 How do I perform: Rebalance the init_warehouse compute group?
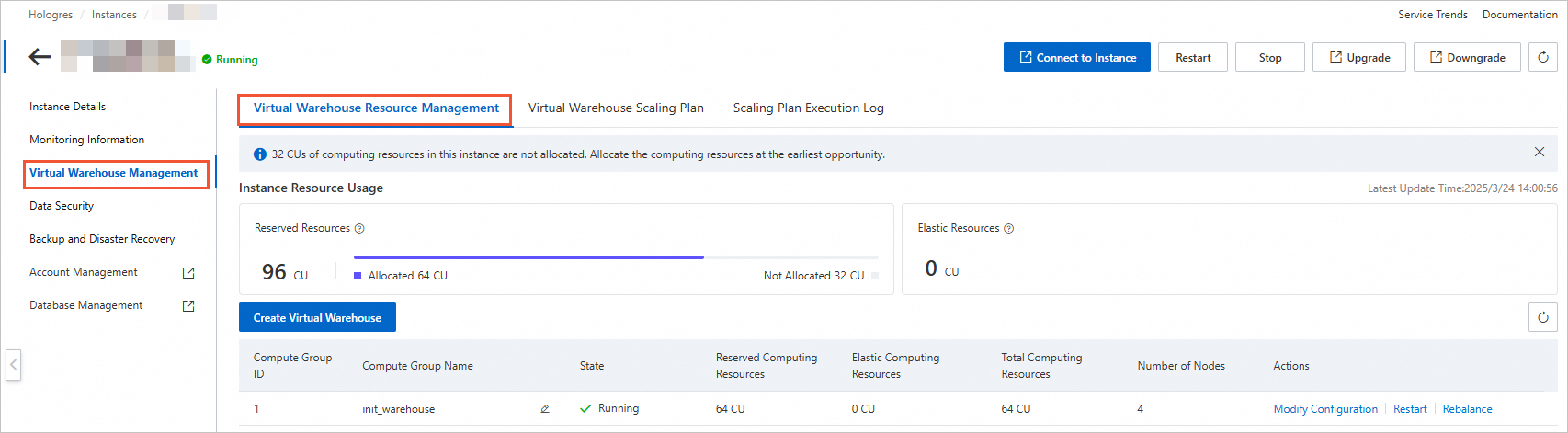point(1467,409)
